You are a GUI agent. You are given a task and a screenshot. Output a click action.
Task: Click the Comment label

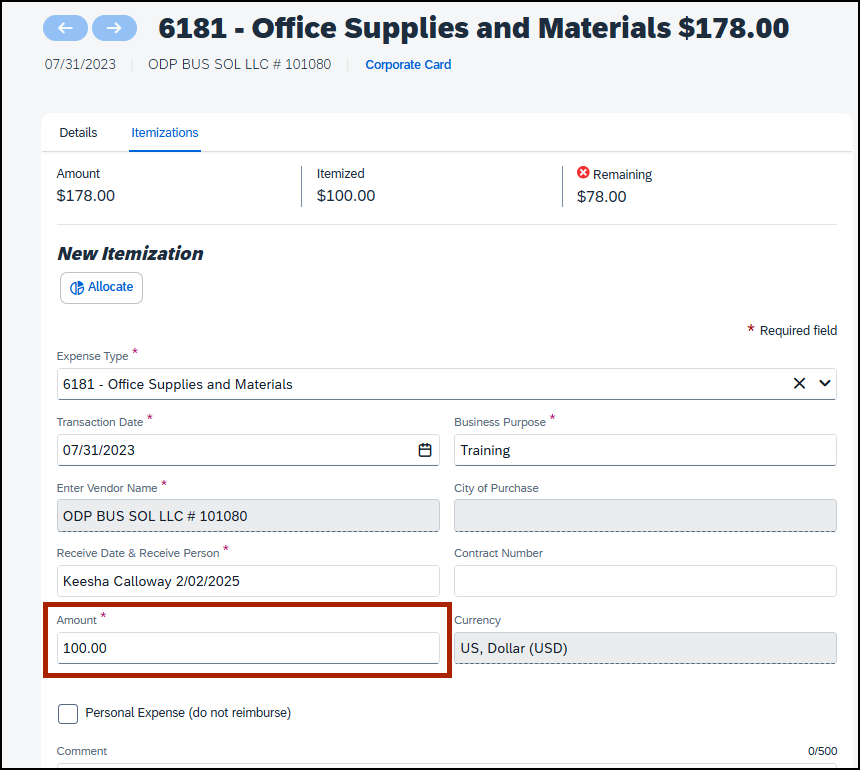[x=82, y=751]
